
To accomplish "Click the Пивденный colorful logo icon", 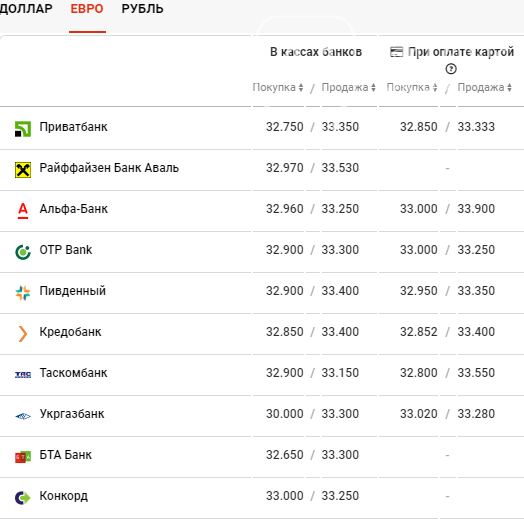I will [x=23, y=293].
